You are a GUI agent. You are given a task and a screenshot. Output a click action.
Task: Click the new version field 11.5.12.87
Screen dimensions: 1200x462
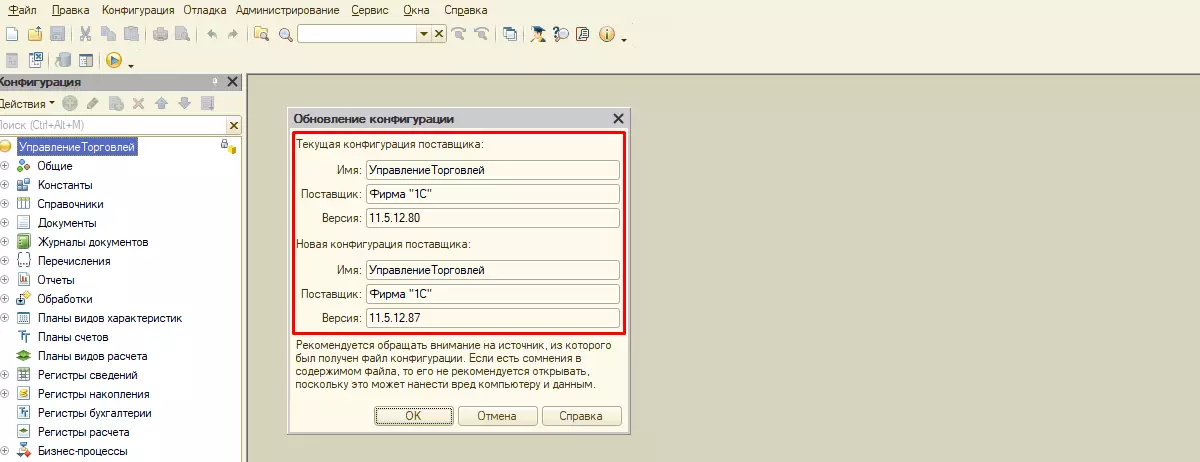click(492, 319)
